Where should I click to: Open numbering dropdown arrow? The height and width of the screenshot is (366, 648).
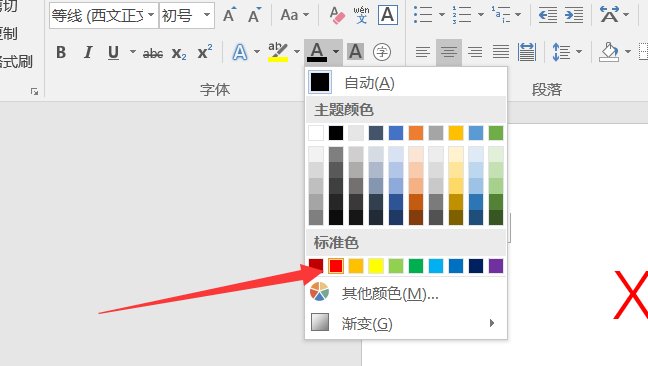[x=481, y=15]
